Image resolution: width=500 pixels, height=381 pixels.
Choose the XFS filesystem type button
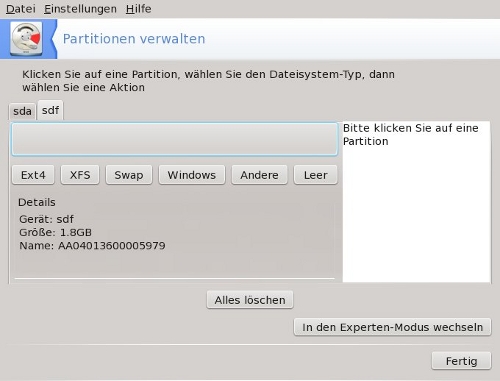pos(80,175)
